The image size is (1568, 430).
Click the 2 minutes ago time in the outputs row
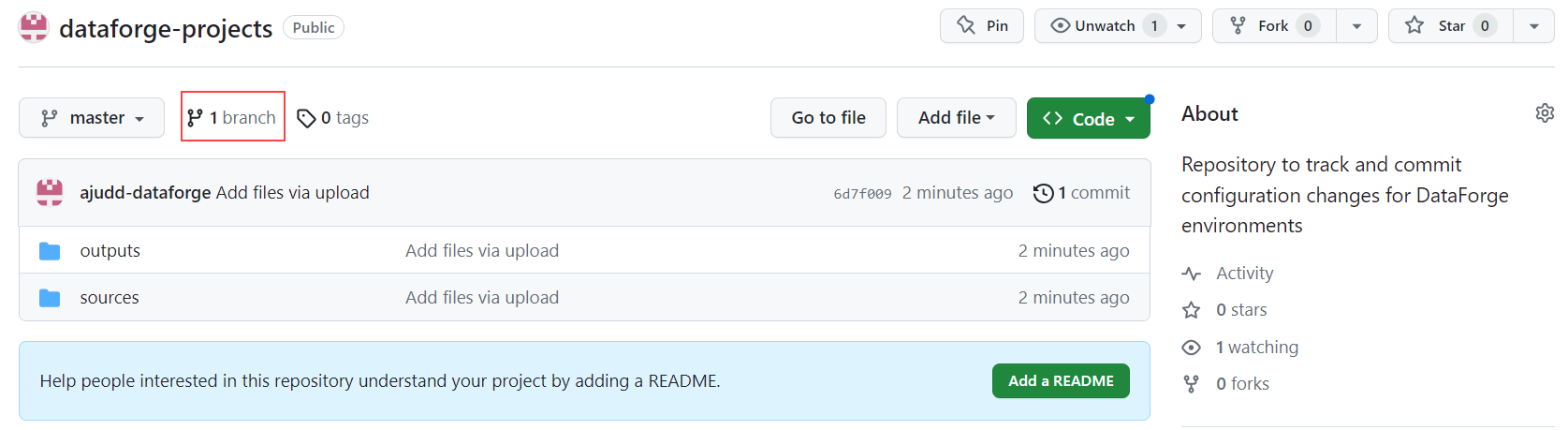[1074, 251]
